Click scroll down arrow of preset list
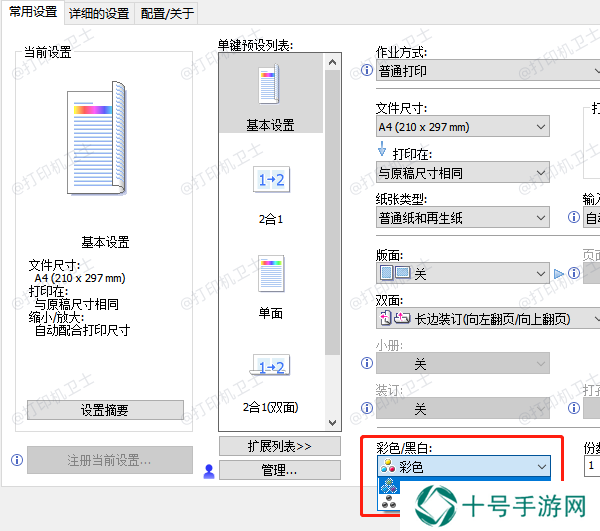Screen dimensions: 600x531 (332, 422)
